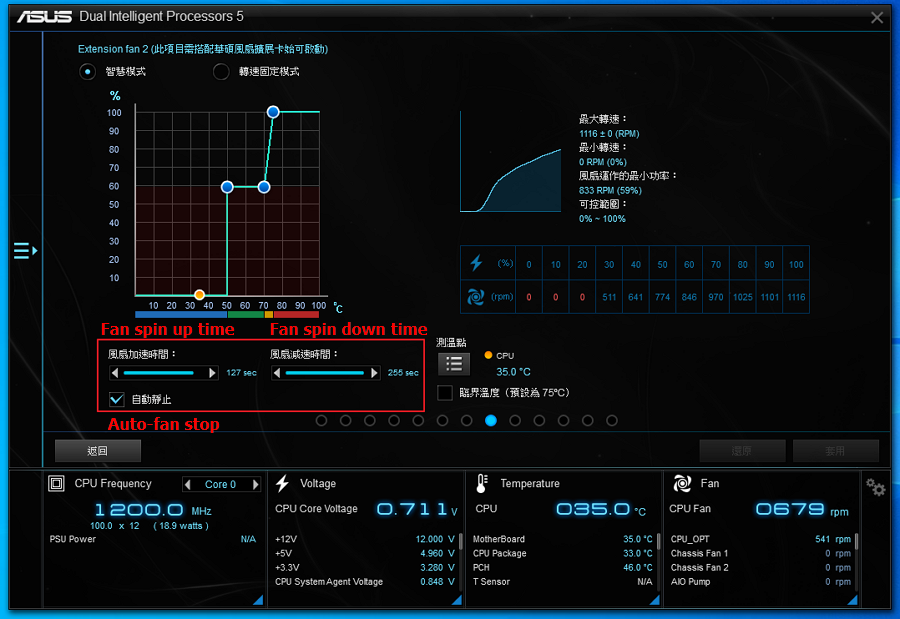Go to the first page dot
The image size is (900, 619).
(x=321, y=421)
